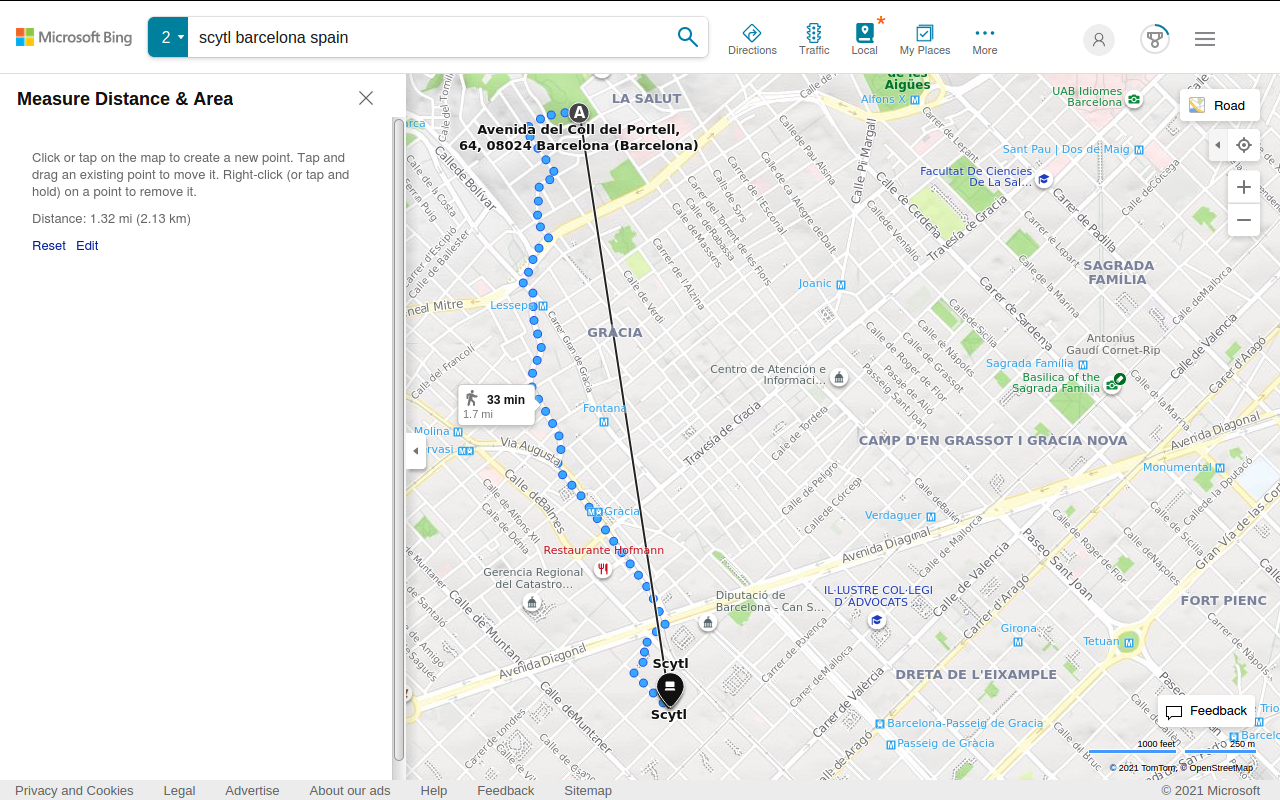Viewport: 1280px width, 800px height.
Task: Click the IL·LUSTRE COL·LEGI D´ADVOCATS education icon
Action: click(x=877, y=621)
